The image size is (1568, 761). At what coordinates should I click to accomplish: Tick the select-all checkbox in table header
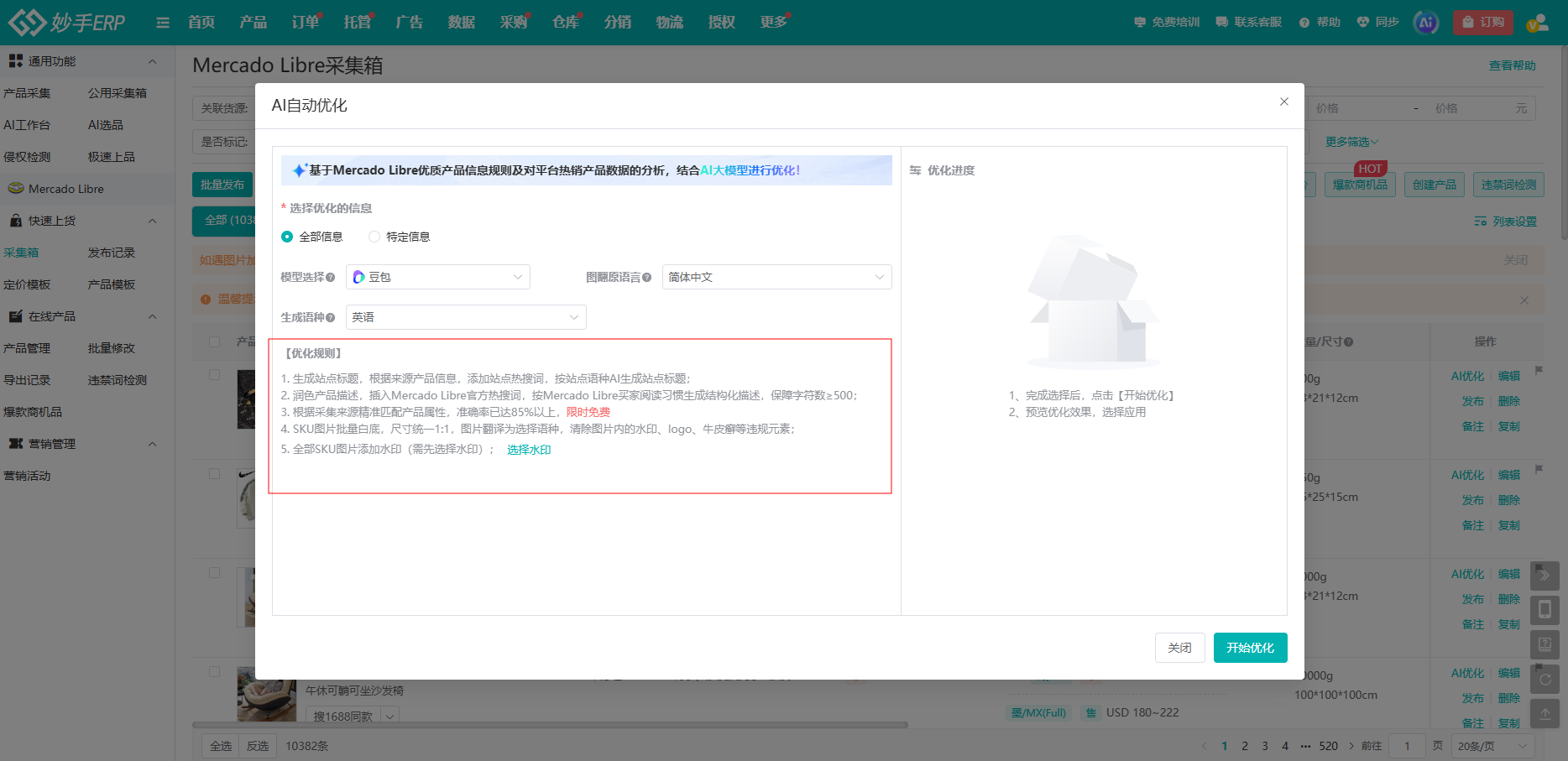point(215,342)
